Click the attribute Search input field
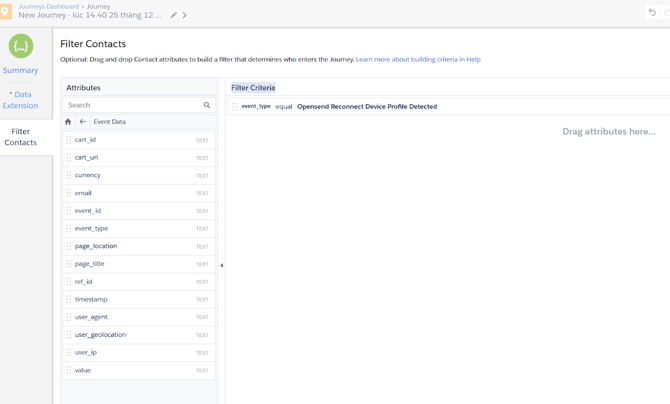The image size is (670, 404). click(132, 105)
